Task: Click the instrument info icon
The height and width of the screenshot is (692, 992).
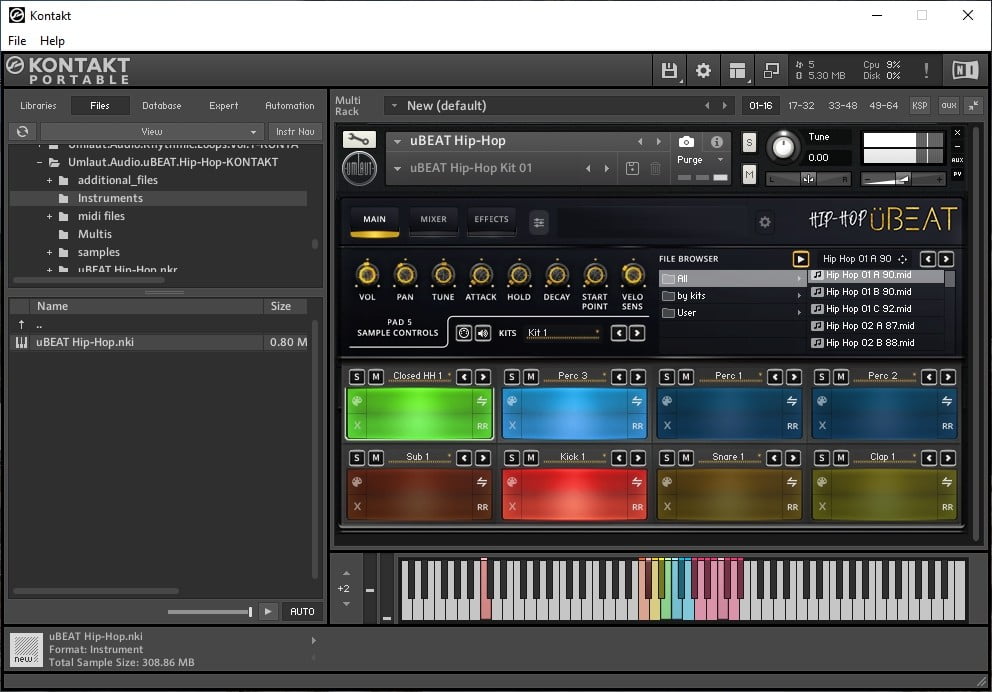Action: point(717,142)
